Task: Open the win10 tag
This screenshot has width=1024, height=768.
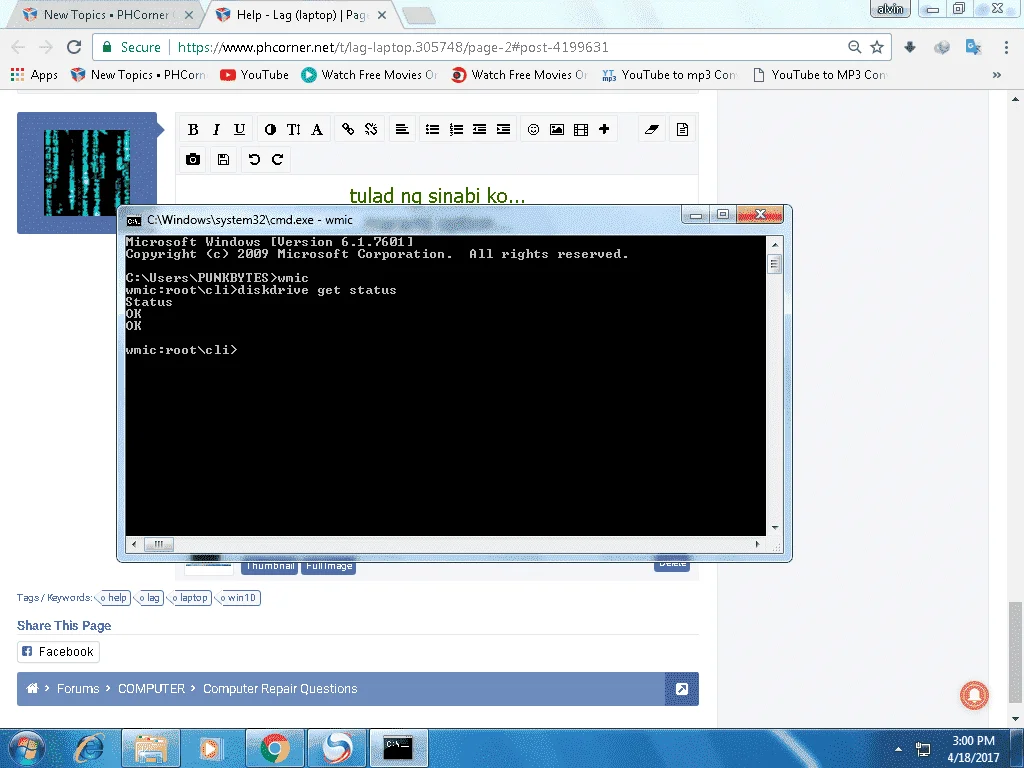Action: 238,598
